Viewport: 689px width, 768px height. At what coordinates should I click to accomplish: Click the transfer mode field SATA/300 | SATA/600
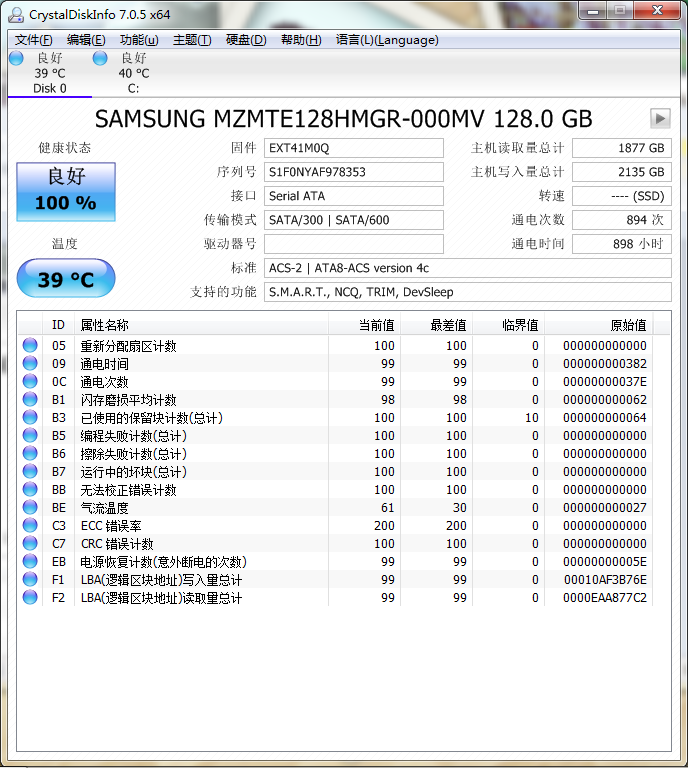(354, 220)
